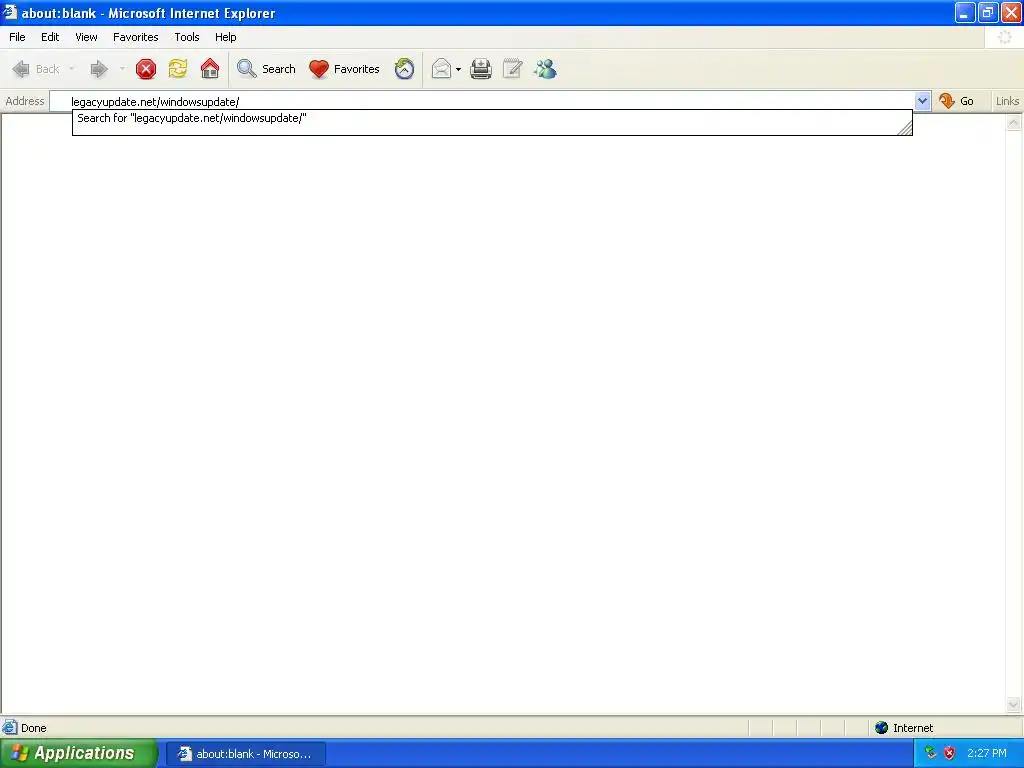Viewport: 1024px width, 768px height.
Task: Open the Forward history dropdown arrow
Action: [x=122, y=69]
